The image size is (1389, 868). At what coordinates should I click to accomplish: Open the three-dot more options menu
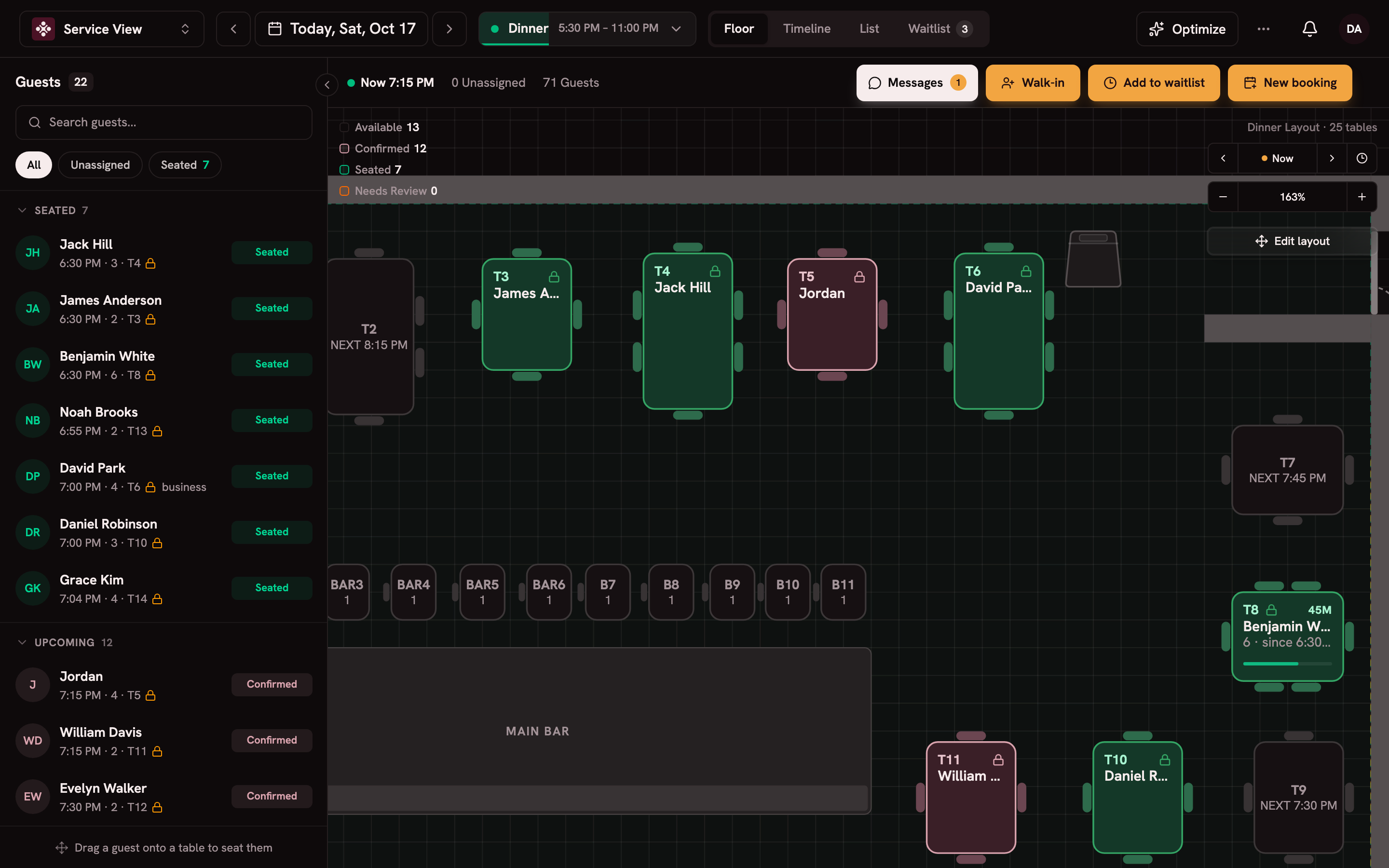click(x=1263, y=29)
